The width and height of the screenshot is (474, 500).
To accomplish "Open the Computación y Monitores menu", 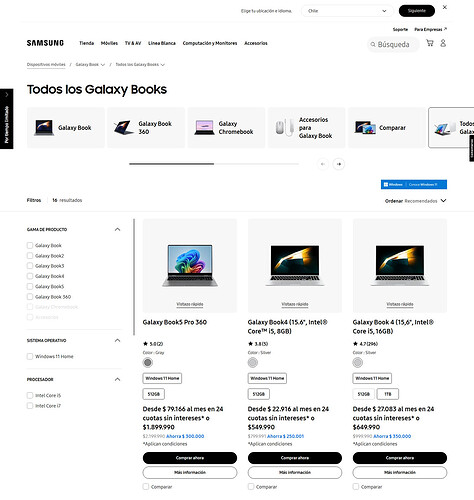I will coord(210,43).
